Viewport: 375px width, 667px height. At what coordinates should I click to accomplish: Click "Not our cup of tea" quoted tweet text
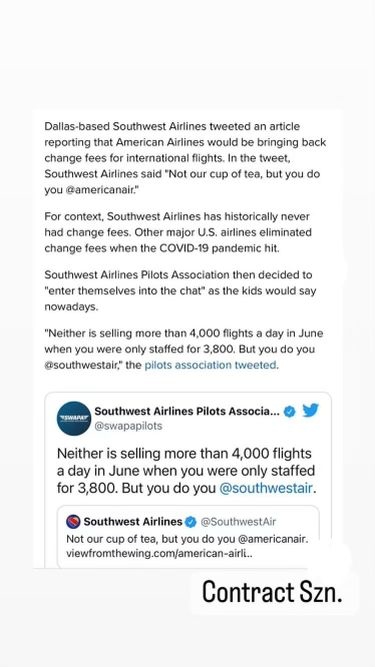click(x=186, y=539)
